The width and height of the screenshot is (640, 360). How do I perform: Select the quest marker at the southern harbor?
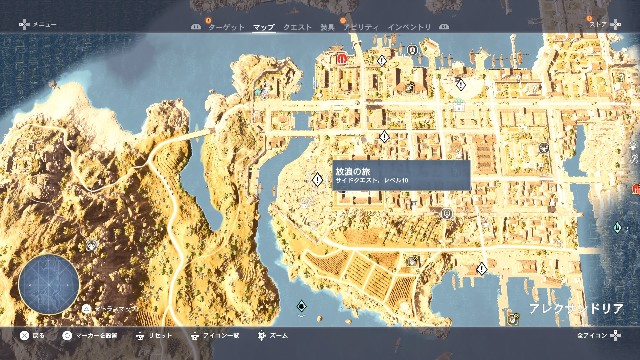tap(482, 269)
